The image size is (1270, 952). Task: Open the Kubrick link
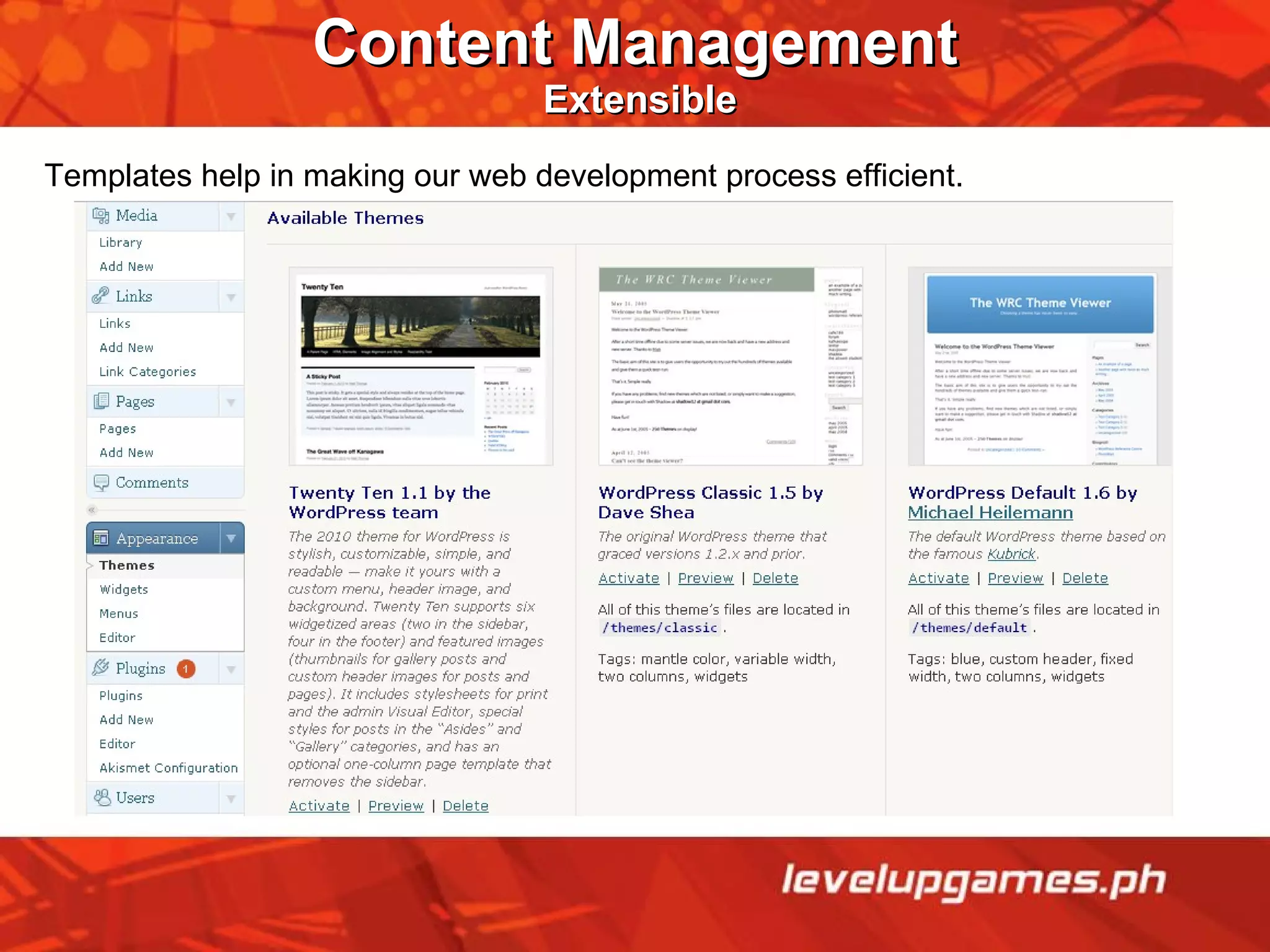pos(1011,553)
